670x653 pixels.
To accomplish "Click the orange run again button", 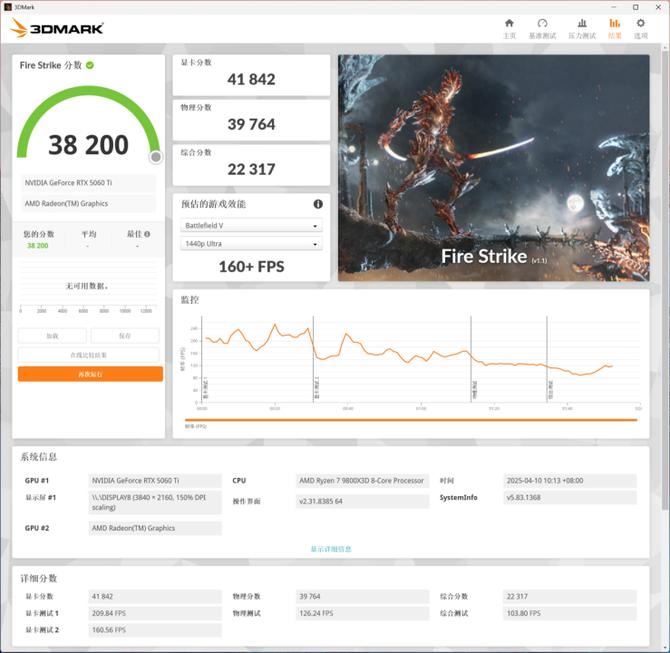I will pos(90,374).
